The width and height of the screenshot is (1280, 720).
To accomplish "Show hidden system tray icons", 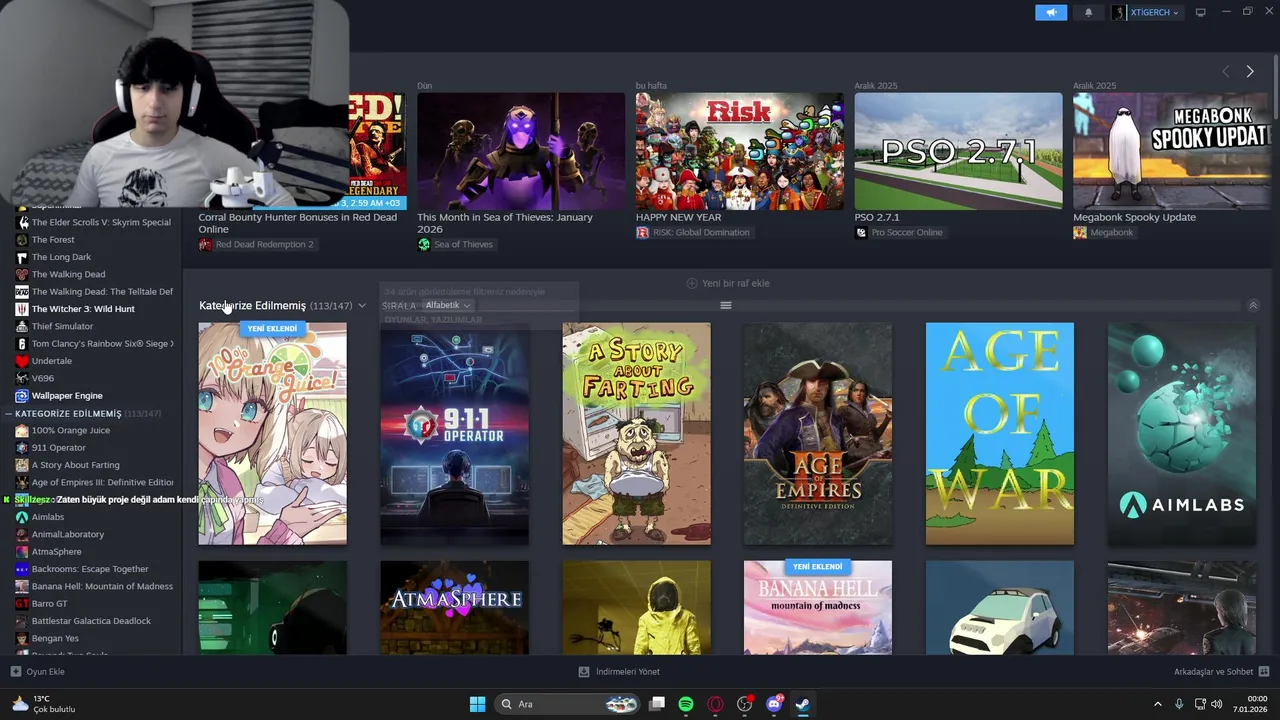I will point(1158,704).
